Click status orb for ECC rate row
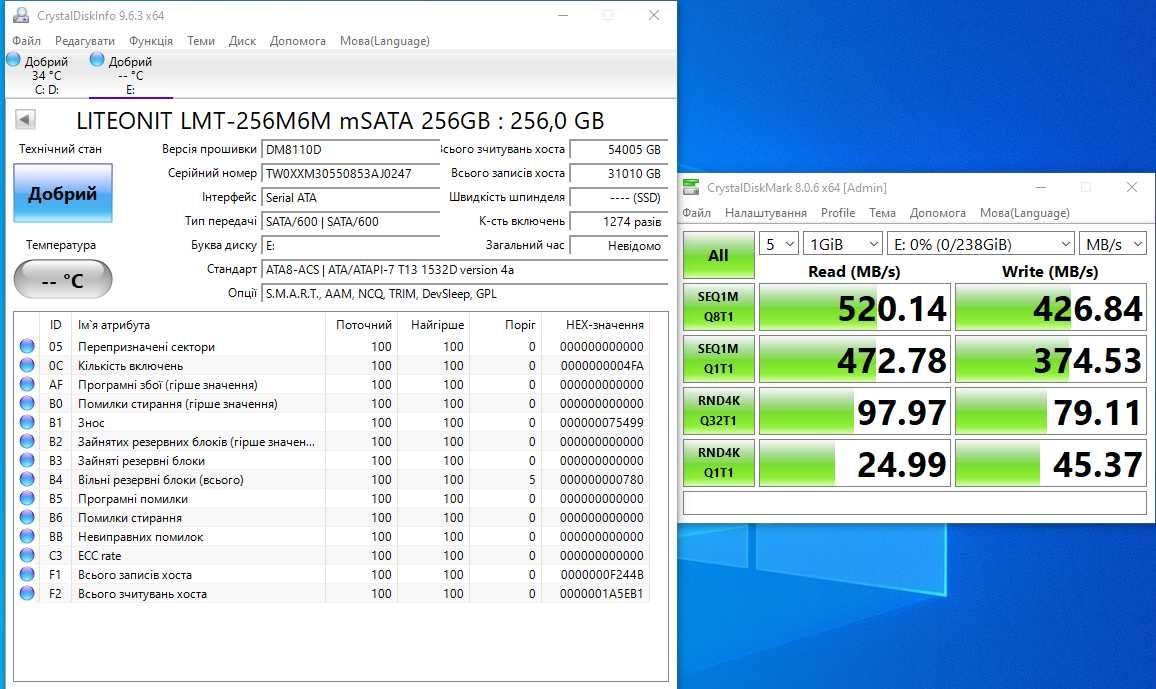The image size is (1156, 689). [27, 556]
